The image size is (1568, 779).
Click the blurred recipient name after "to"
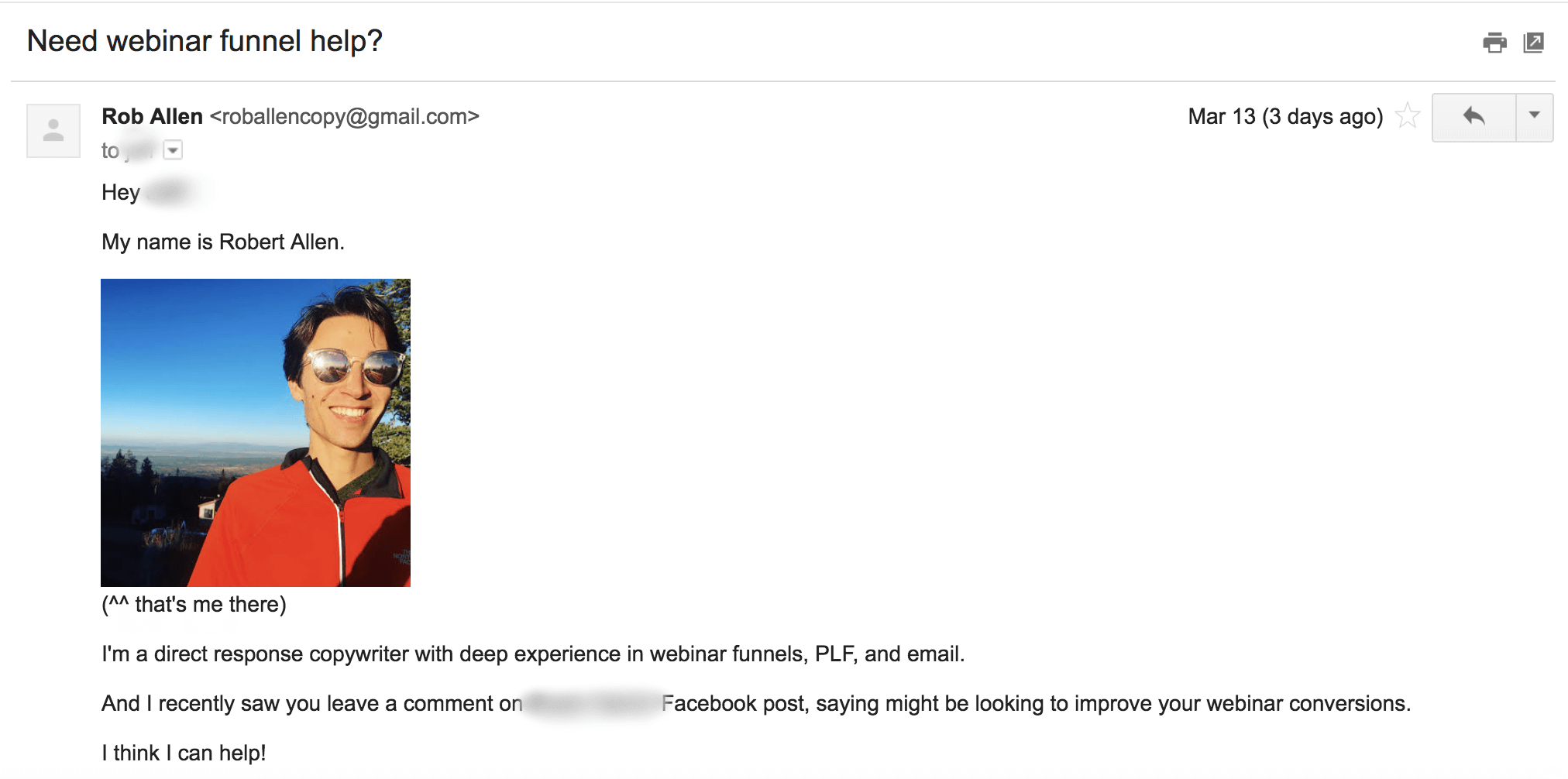(139, 149)
